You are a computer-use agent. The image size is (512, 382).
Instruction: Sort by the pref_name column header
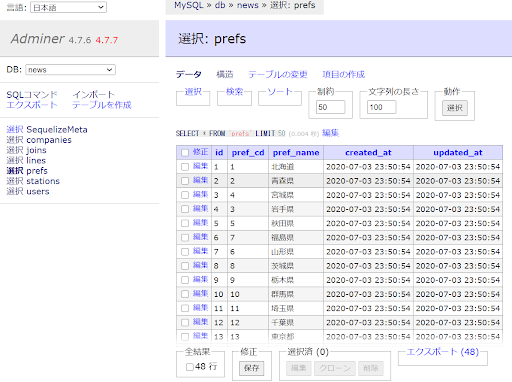pyautogui.click(x=296, y=153)
